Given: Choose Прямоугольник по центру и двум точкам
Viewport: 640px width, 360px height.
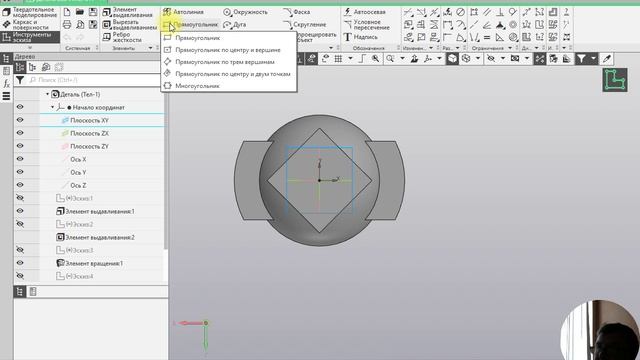Looking at the screenshot, I should 229,74.
